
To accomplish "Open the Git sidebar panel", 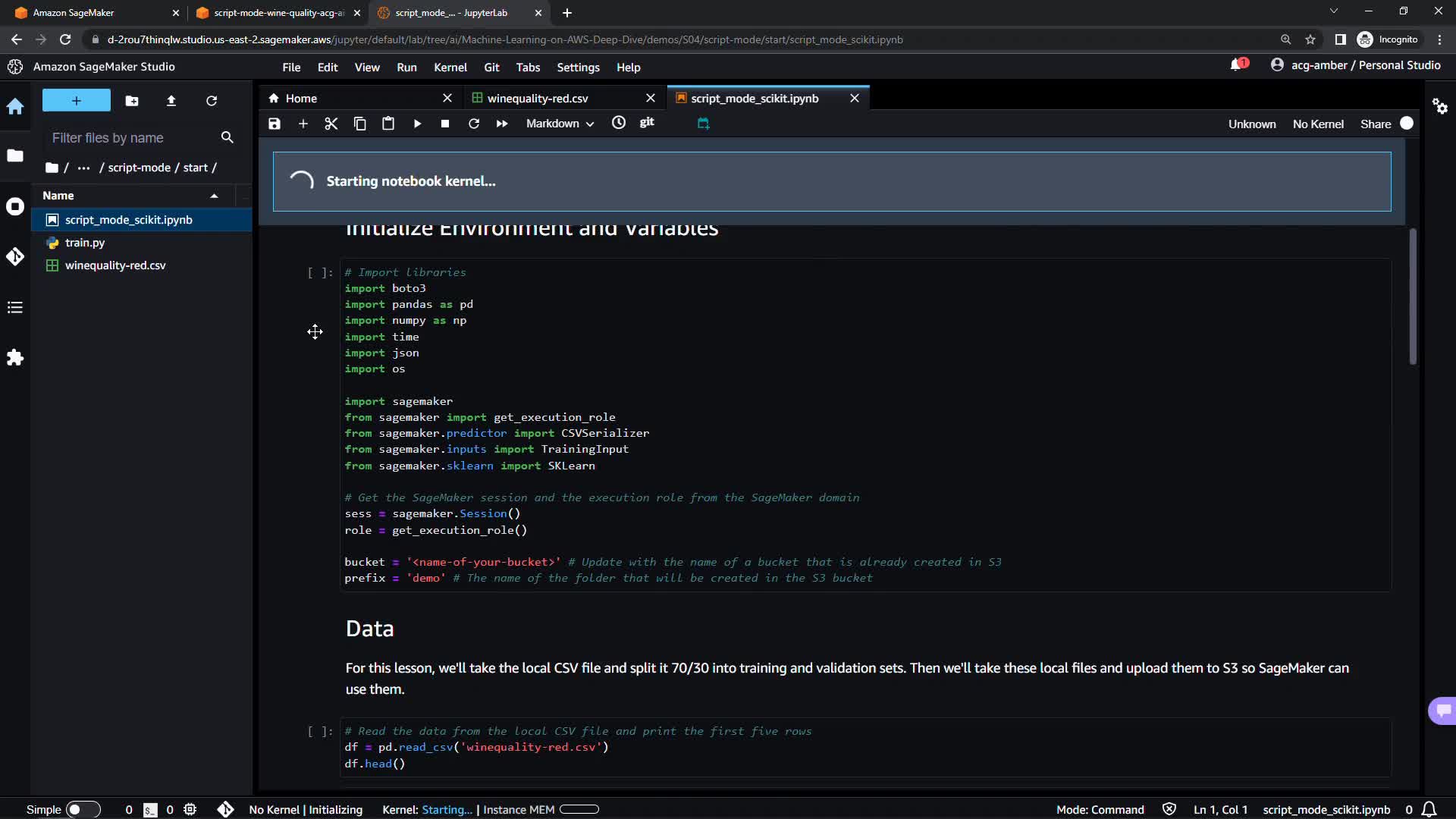I will pyautogui.click(x=15, y=256).
